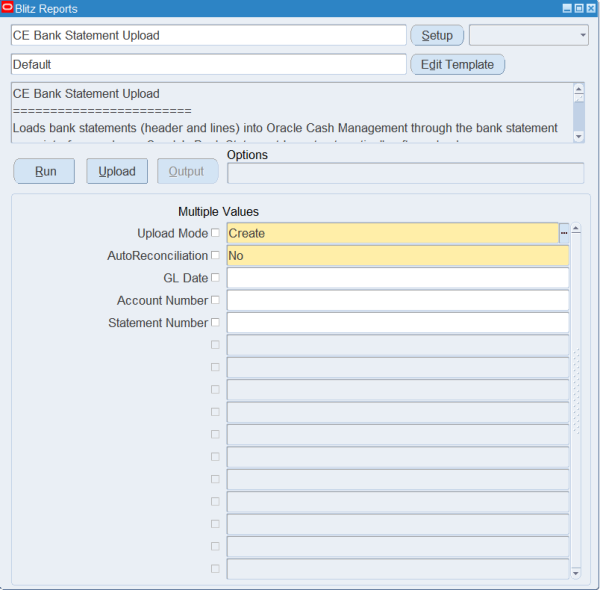The image size is (600, 590).
Task: Tick the Statement Number multiple values checkbox
Action: (x=215, y=322)
